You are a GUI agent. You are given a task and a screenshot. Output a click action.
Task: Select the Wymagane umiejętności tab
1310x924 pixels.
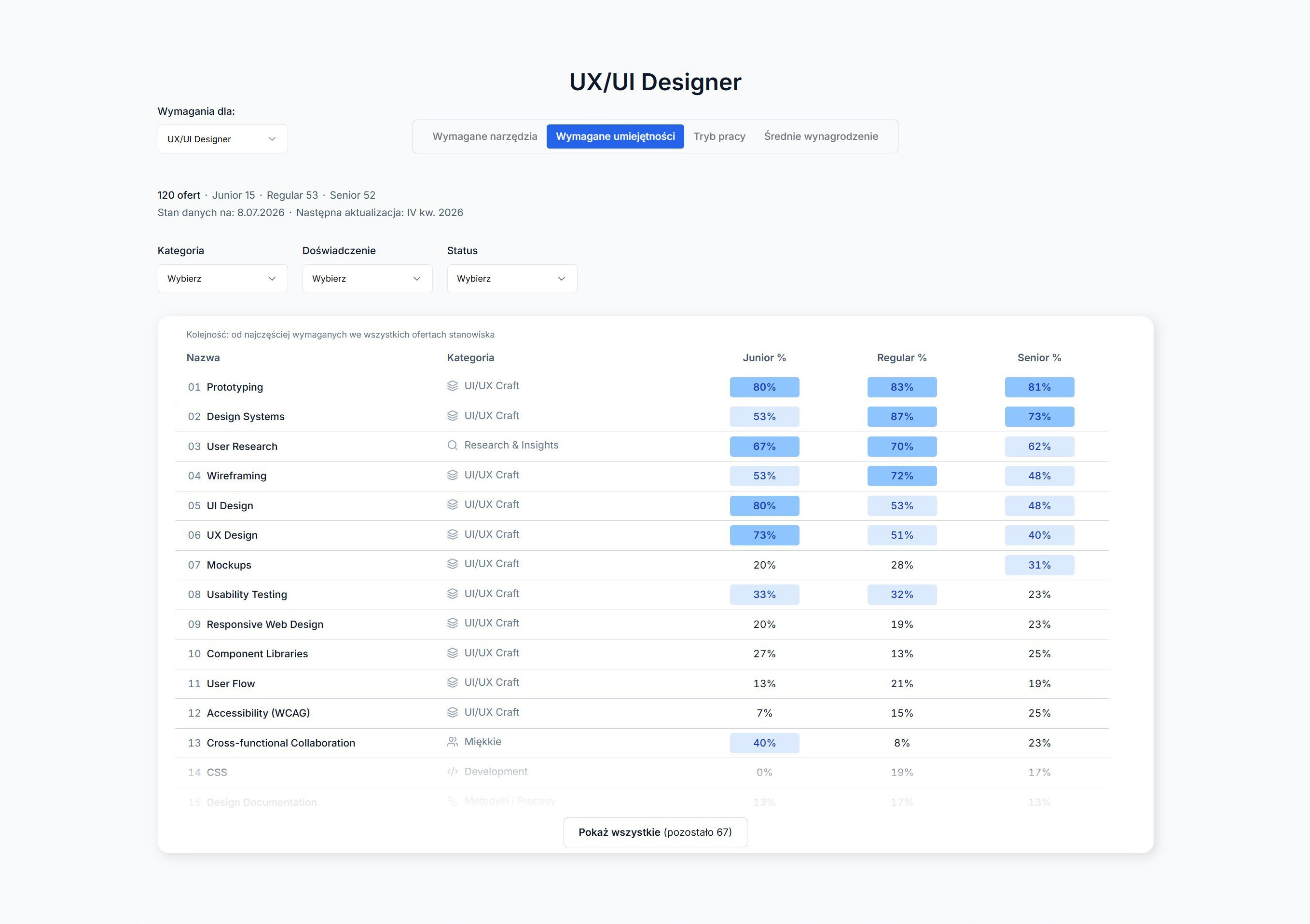coord(615,136)
